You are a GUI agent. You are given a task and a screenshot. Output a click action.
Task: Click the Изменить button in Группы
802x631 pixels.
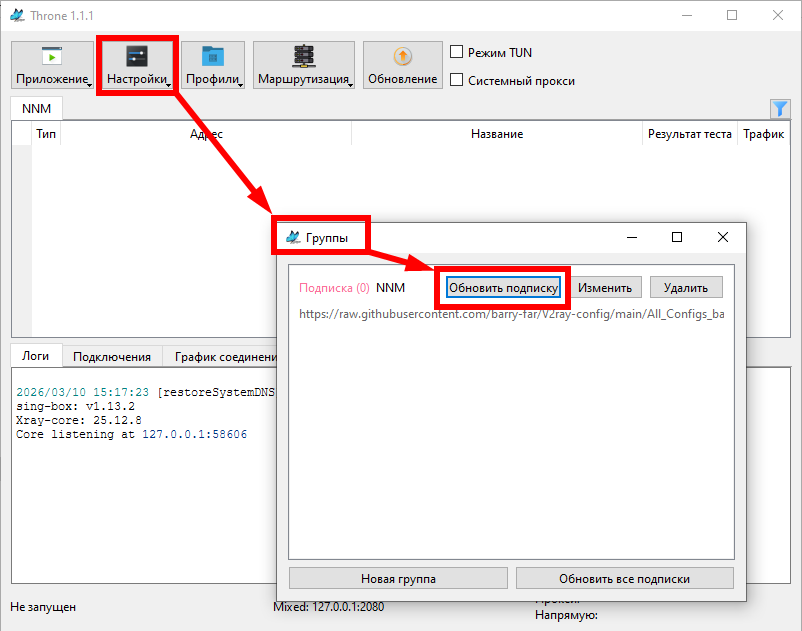[605, 287]
